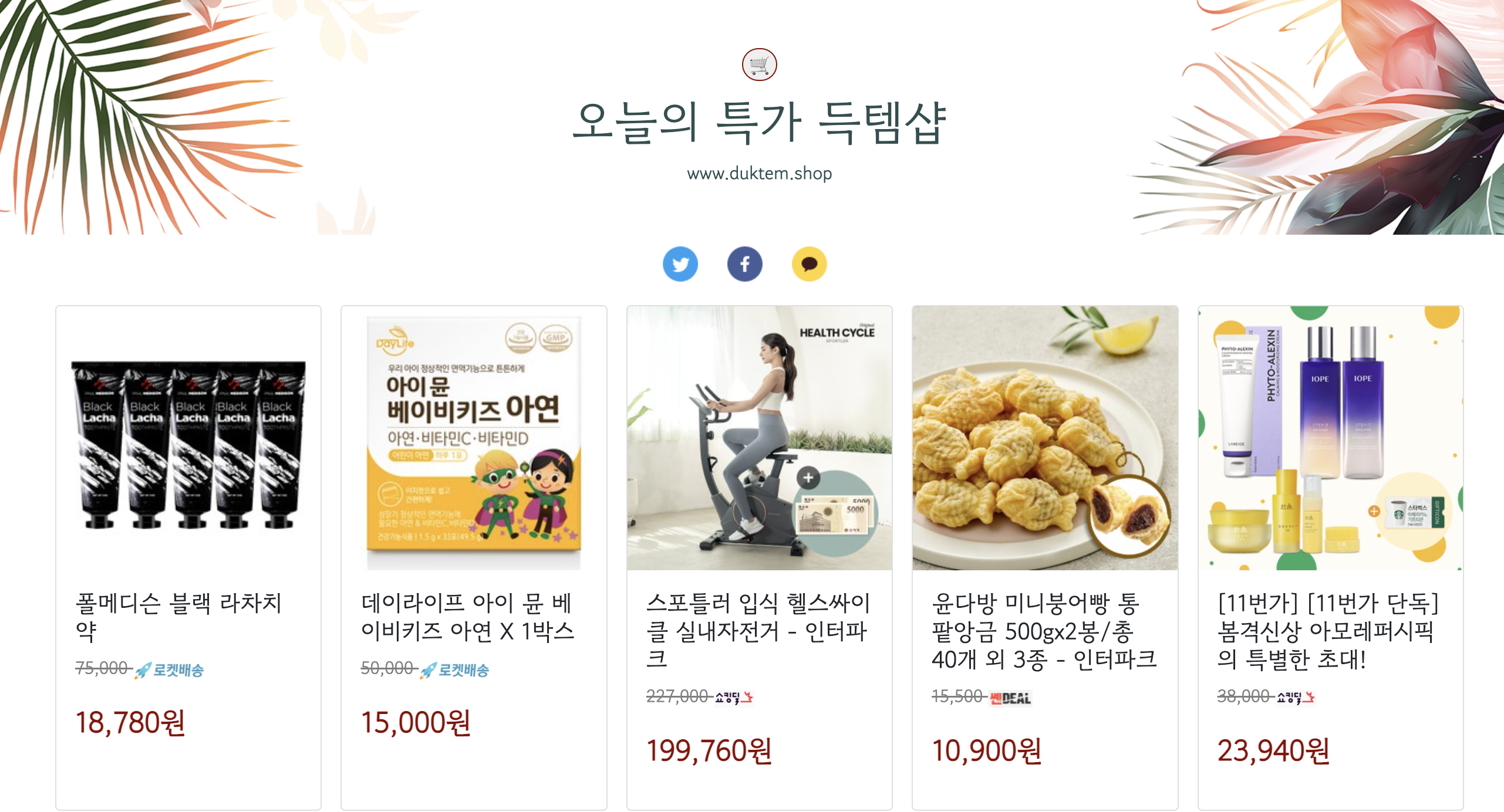
Task: Click the 쇼킹딜 badge beside 38,000
Action: pos(1295,697)
